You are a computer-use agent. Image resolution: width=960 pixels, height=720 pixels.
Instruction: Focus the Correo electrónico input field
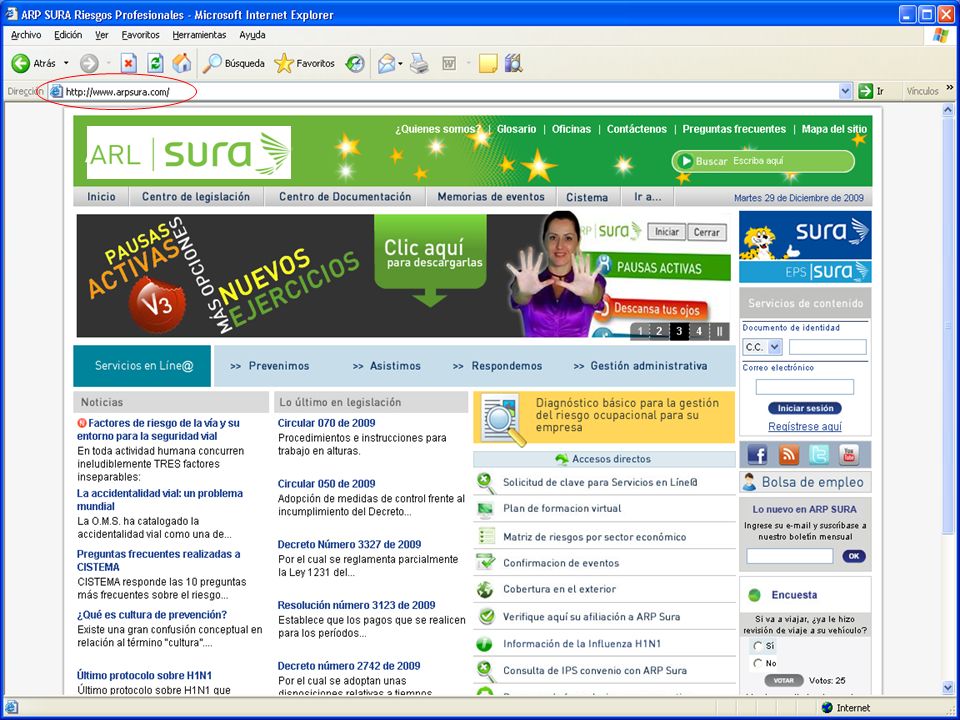click(x=804, y=386)
